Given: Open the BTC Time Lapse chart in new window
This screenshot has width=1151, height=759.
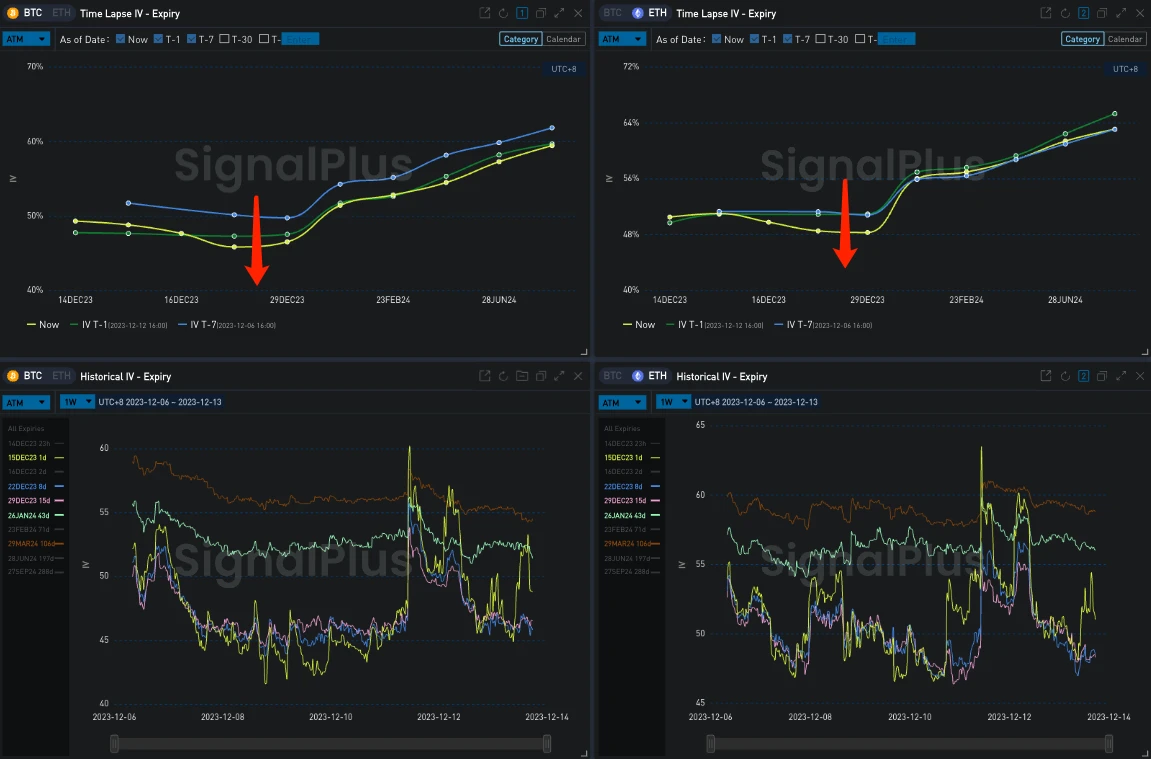Looking at the screenshot, I should (485, 13).
